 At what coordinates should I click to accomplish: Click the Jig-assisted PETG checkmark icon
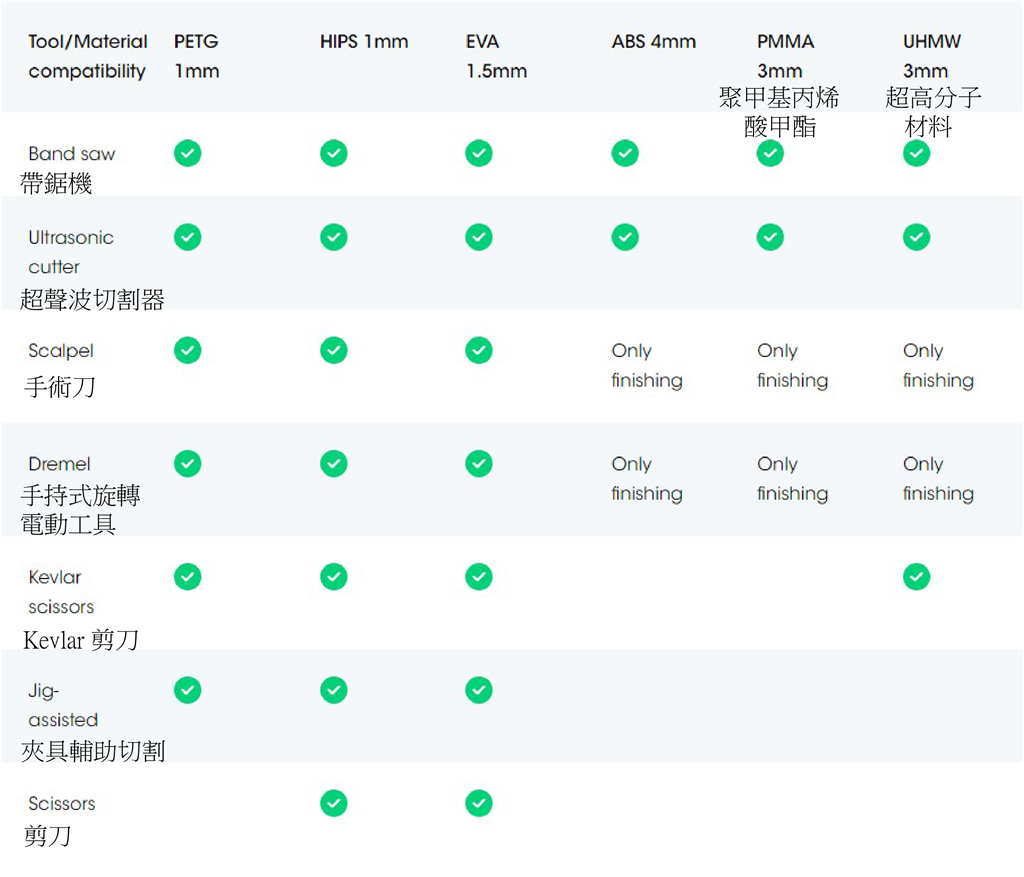[x=187, y=690]
